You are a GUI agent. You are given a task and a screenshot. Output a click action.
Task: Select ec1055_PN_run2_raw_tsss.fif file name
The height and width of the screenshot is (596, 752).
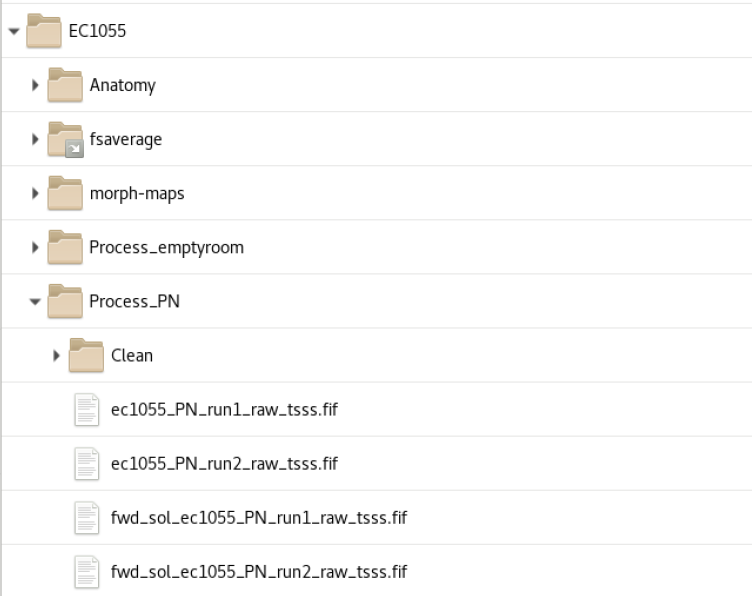224,463
